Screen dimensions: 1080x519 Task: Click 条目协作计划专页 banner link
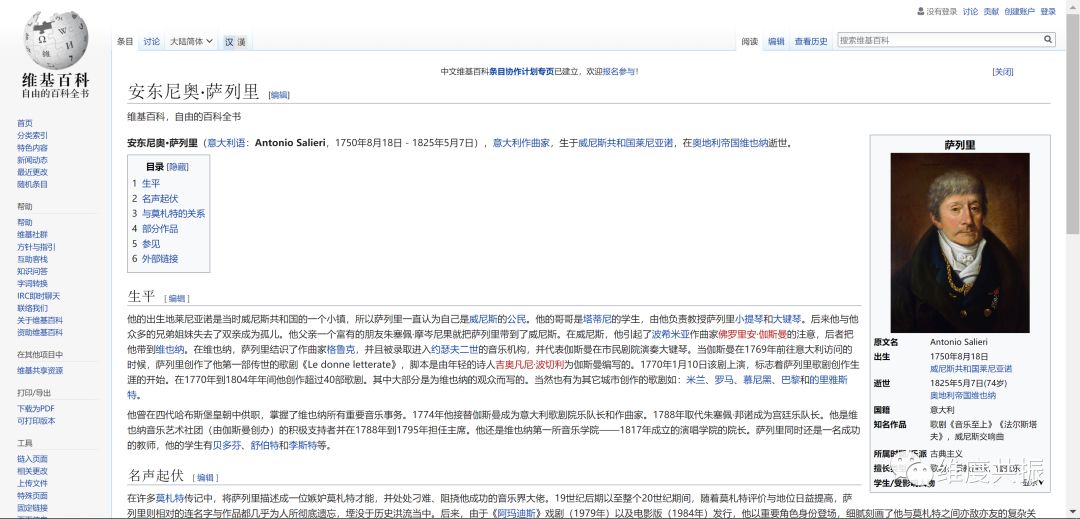coord(521,71)
